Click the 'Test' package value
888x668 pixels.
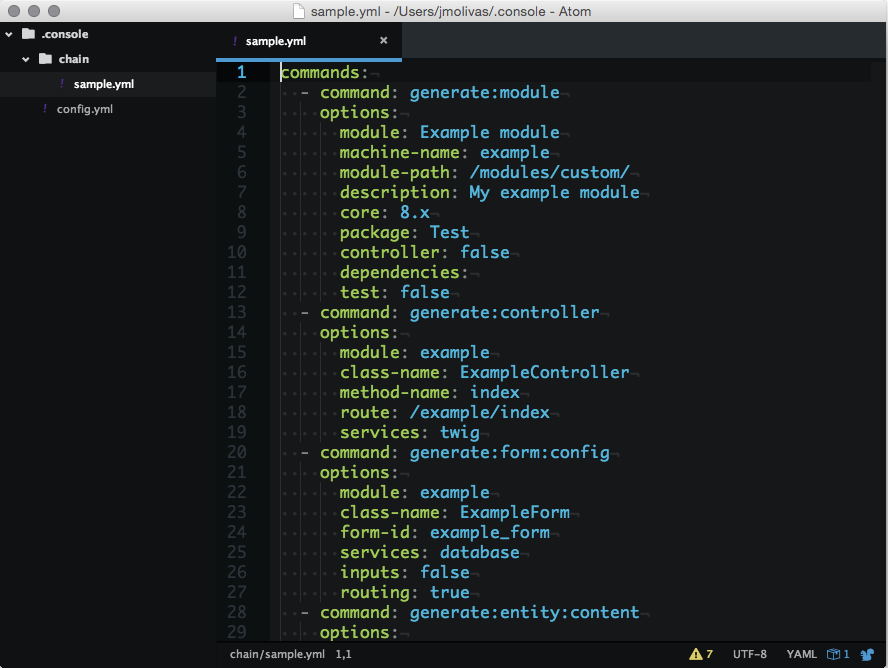point(450,233)
